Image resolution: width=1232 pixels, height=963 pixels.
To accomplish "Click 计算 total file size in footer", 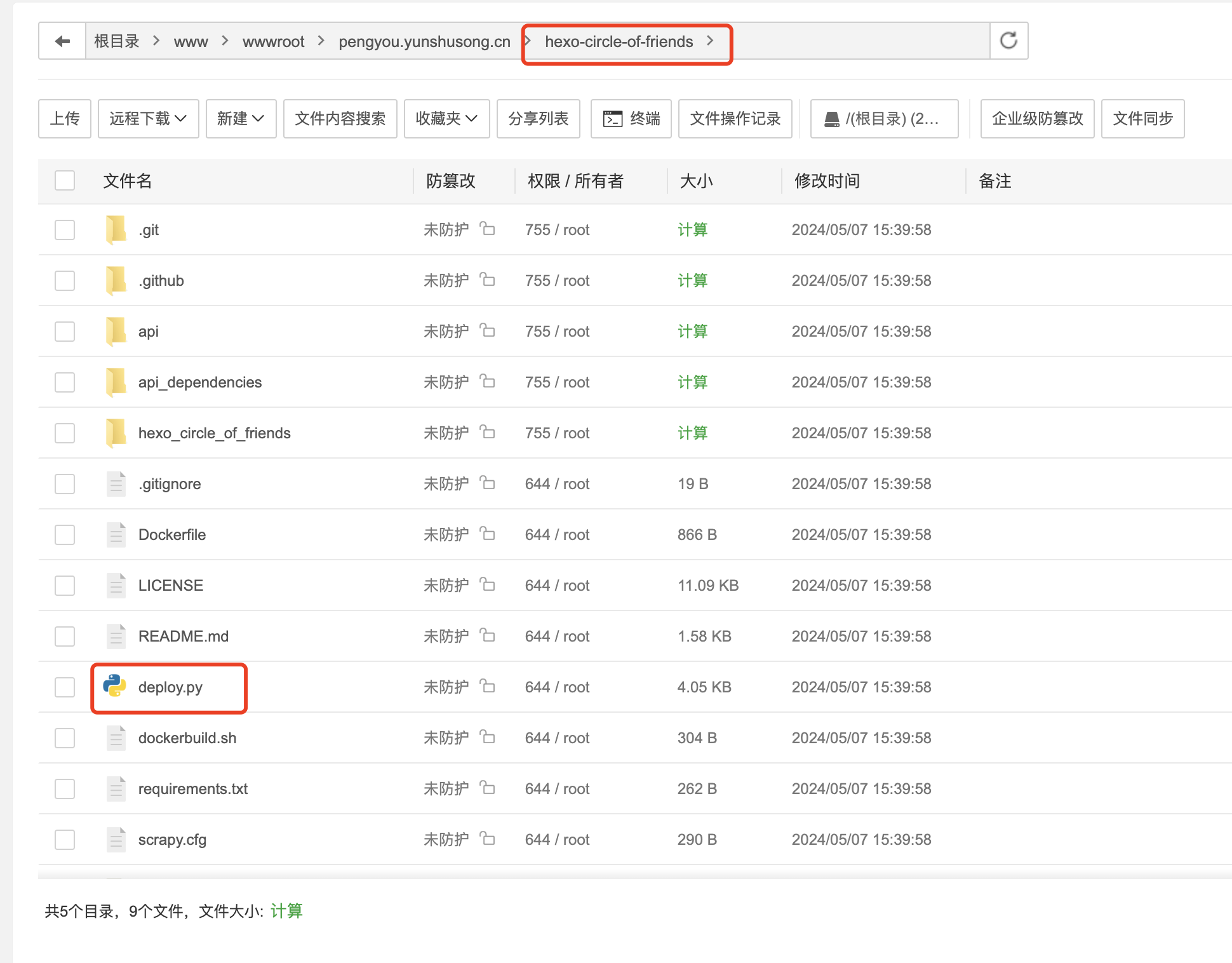I will (x=286, y=911).
